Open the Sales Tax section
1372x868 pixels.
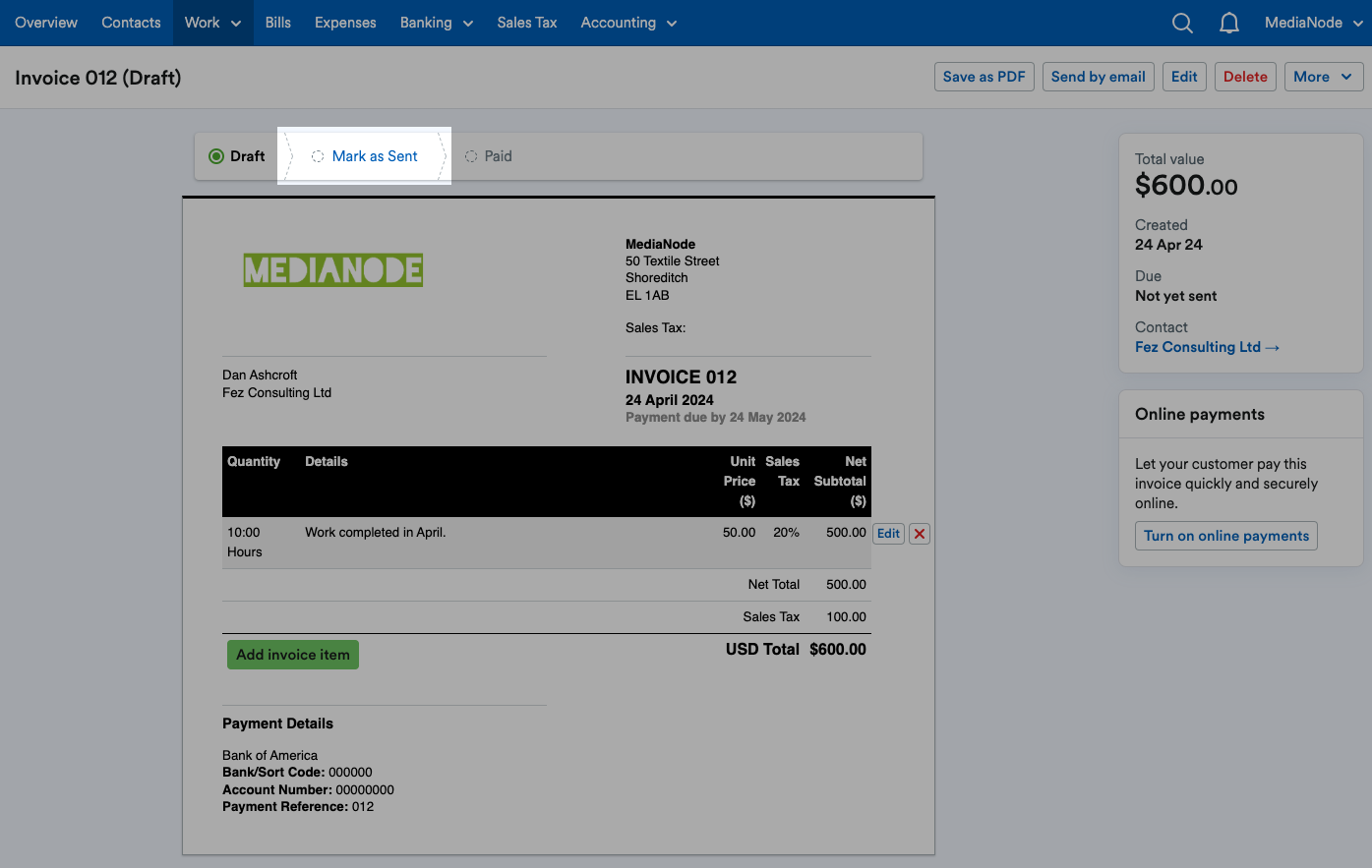coord(527,23)
